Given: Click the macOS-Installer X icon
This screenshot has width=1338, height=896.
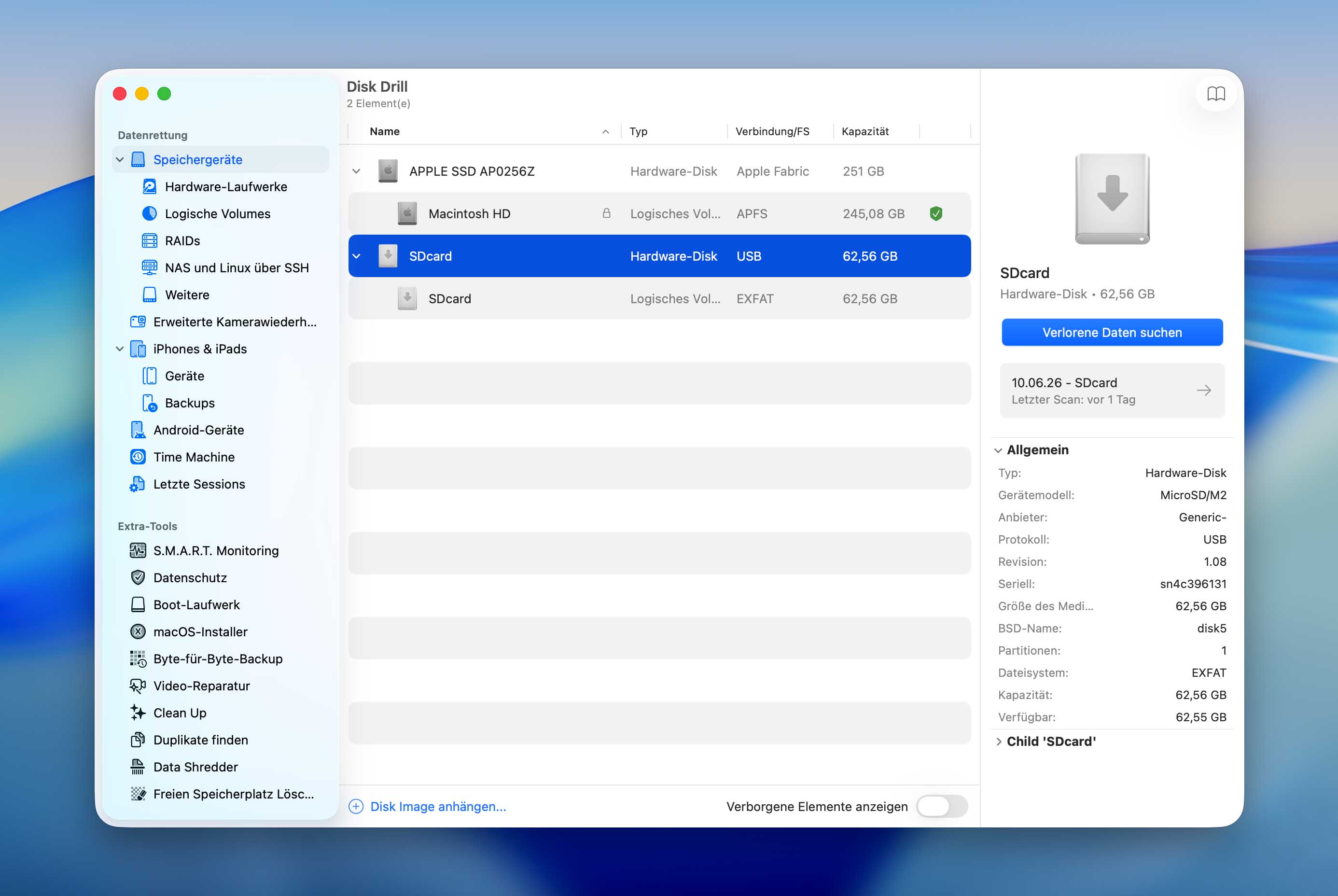Looking at the screenshot, I should pos(138,631).
